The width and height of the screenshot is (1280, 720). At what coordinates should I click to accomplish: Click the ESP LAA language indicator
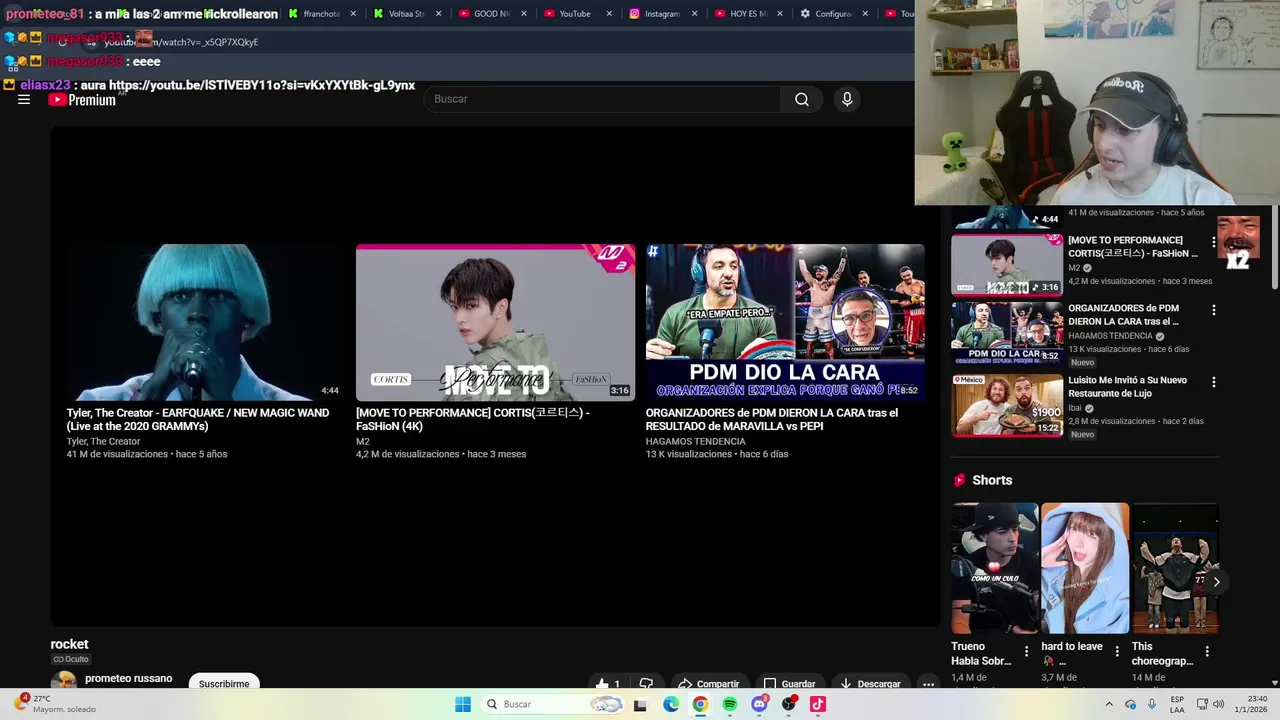pyautogui.click(x=1178, y=704)
